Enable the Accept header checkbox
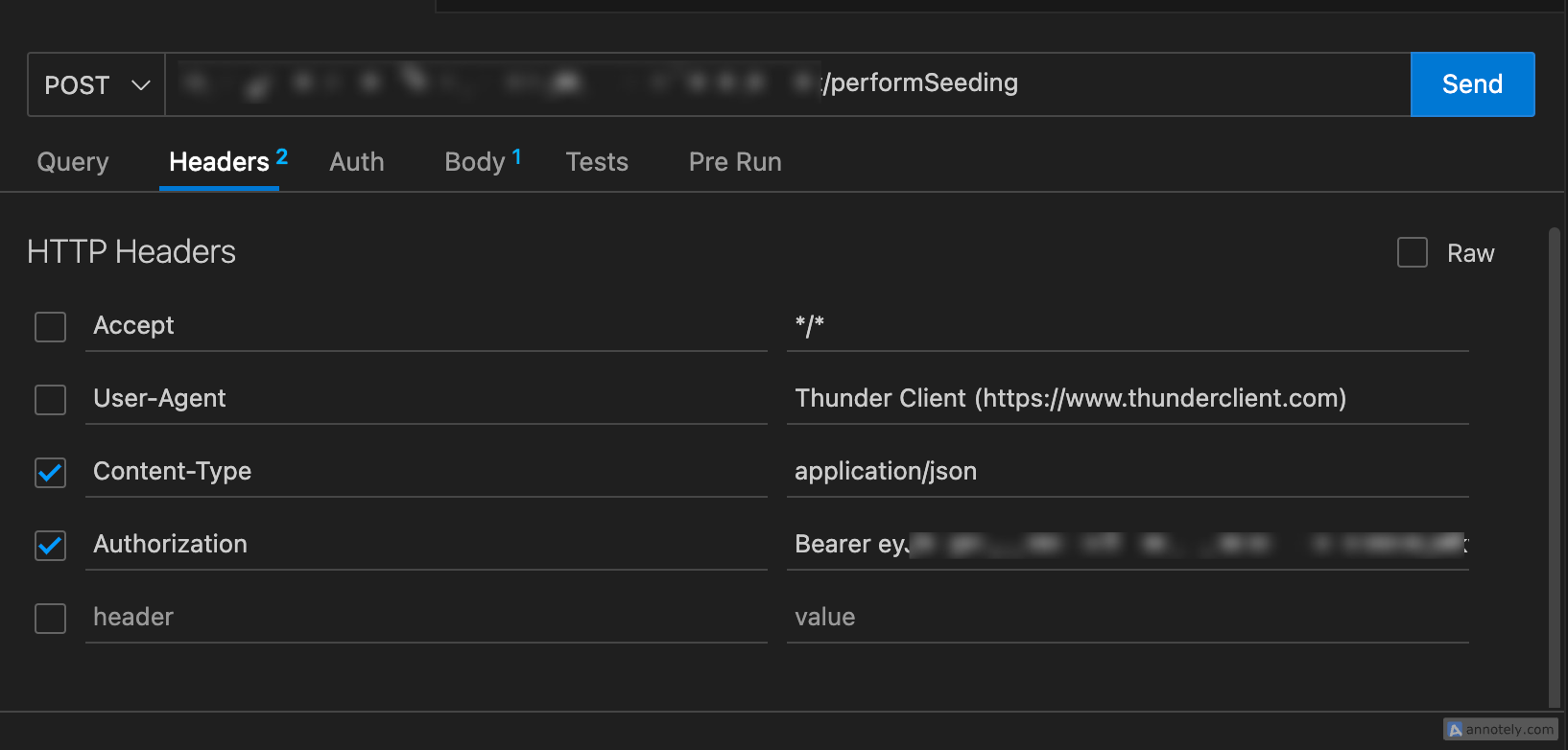The width and height of the screenshot is (1568, 750). coord(51,327)
